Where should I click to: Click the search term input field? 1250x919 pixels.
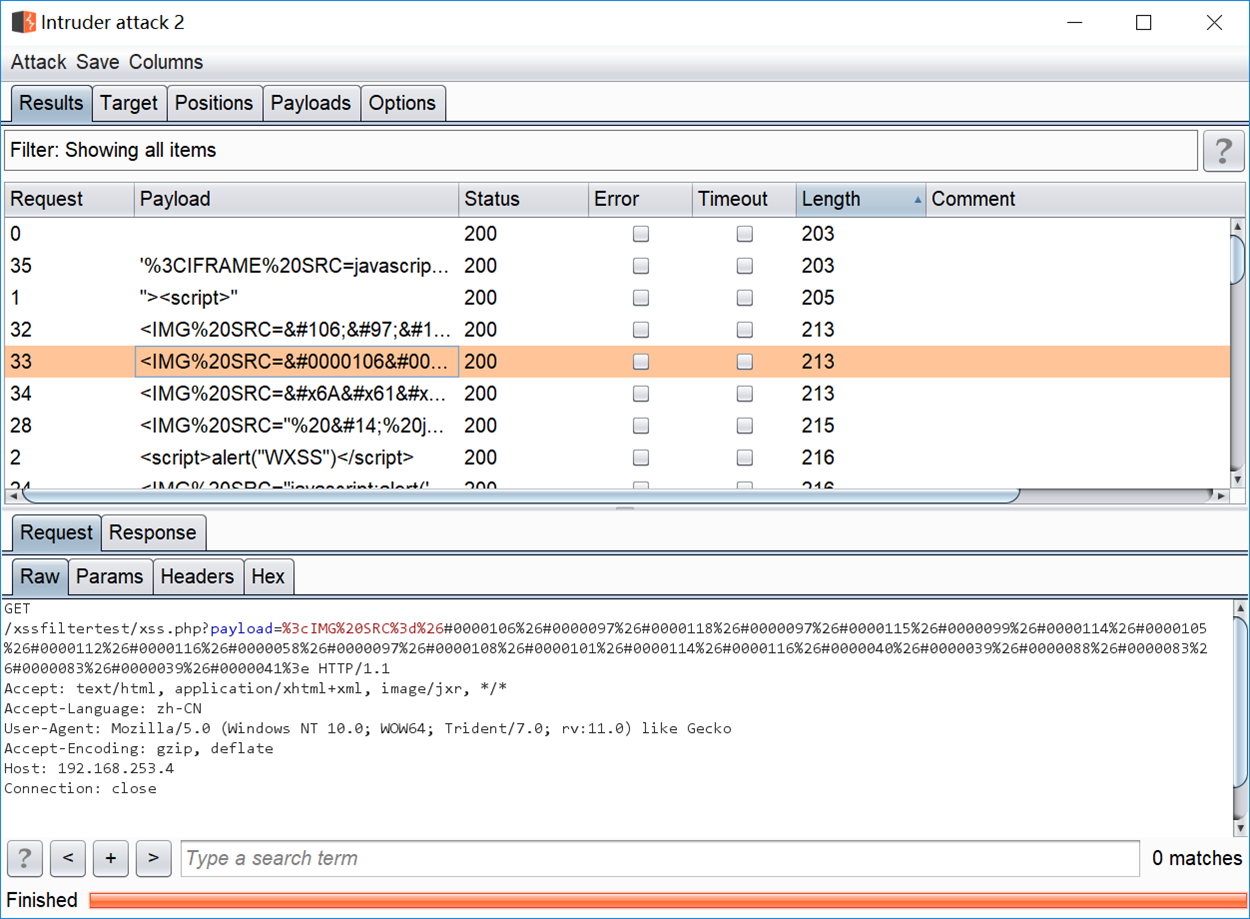[x=660, y=858]
